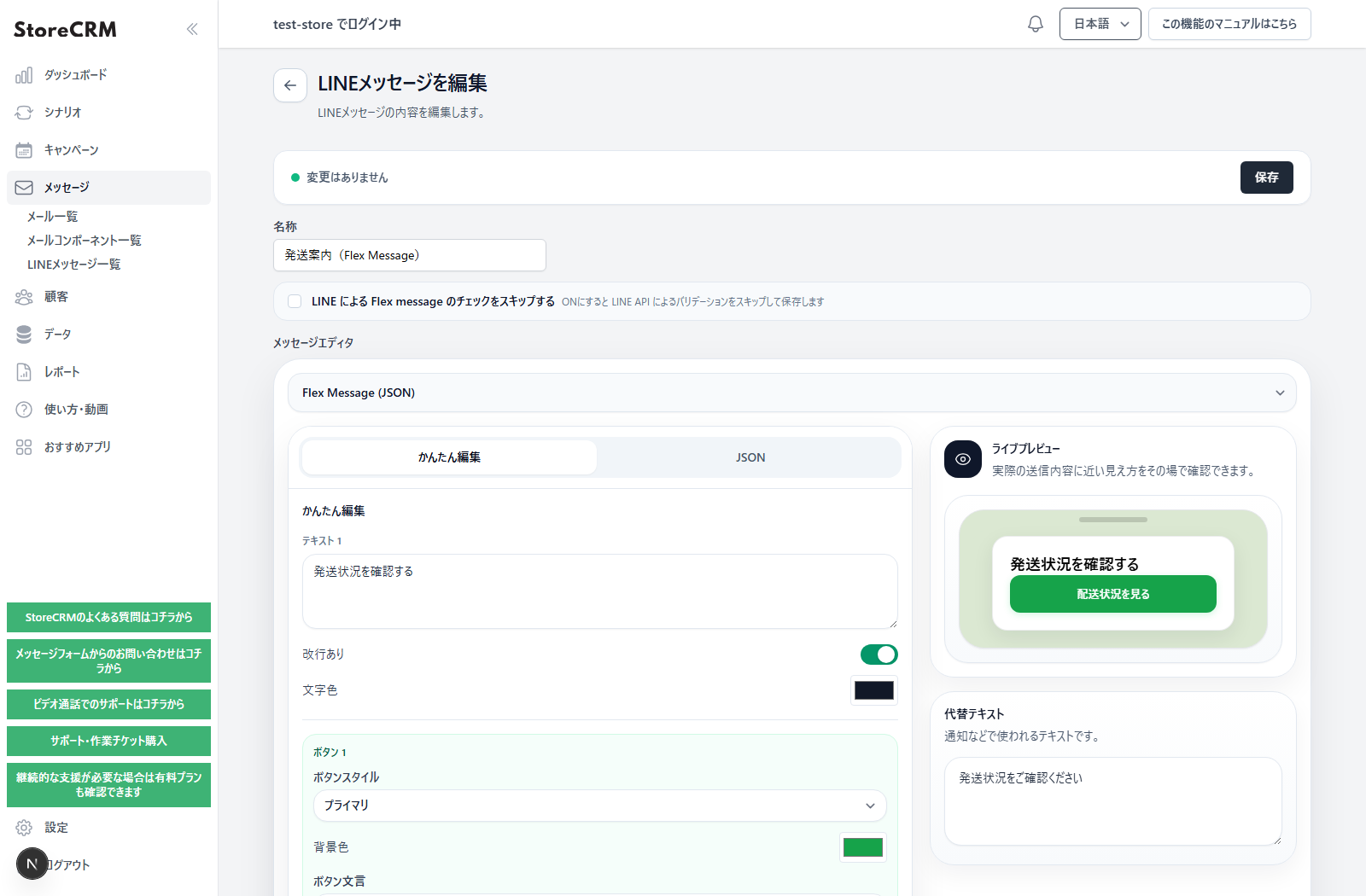
Task: Click the シナリオ cycle icon
Action: click(24, 113)
